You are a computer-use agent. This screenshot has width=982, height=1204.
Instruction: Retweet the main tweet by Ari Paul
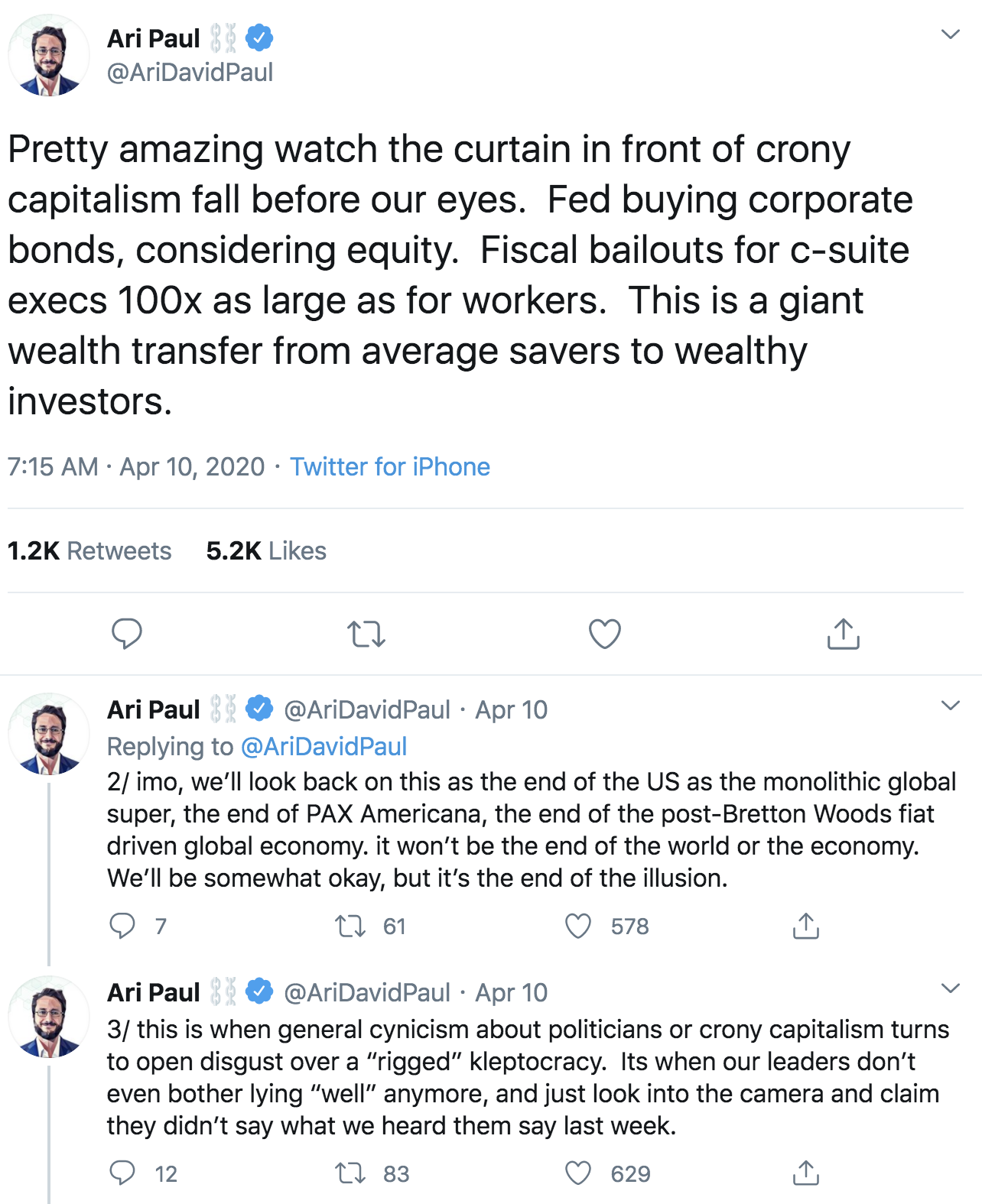point(366,634)
